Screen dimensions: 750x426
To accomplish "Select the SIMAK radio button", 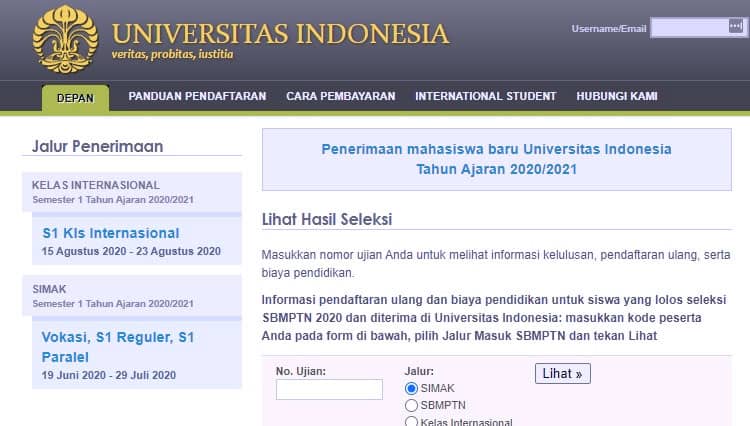I will coord(411,388).
